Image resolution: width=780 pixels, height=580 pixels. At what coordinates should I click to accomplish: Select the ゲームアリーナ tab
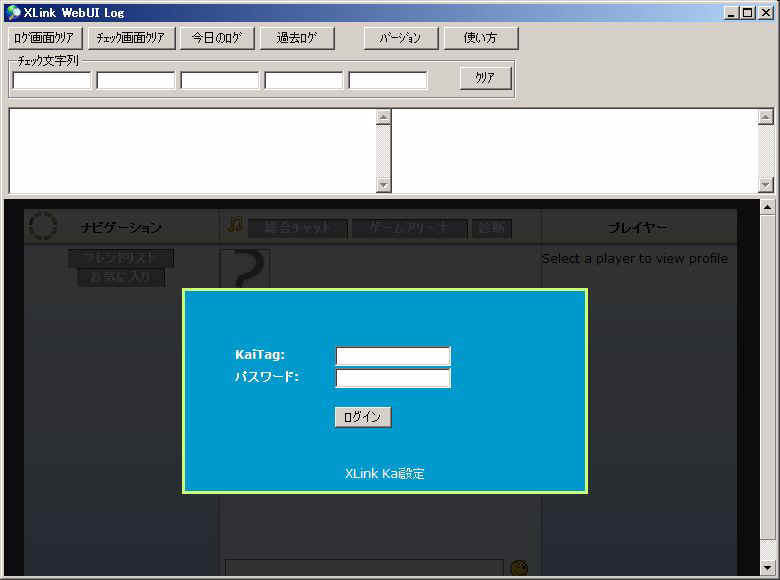point(409,228)
